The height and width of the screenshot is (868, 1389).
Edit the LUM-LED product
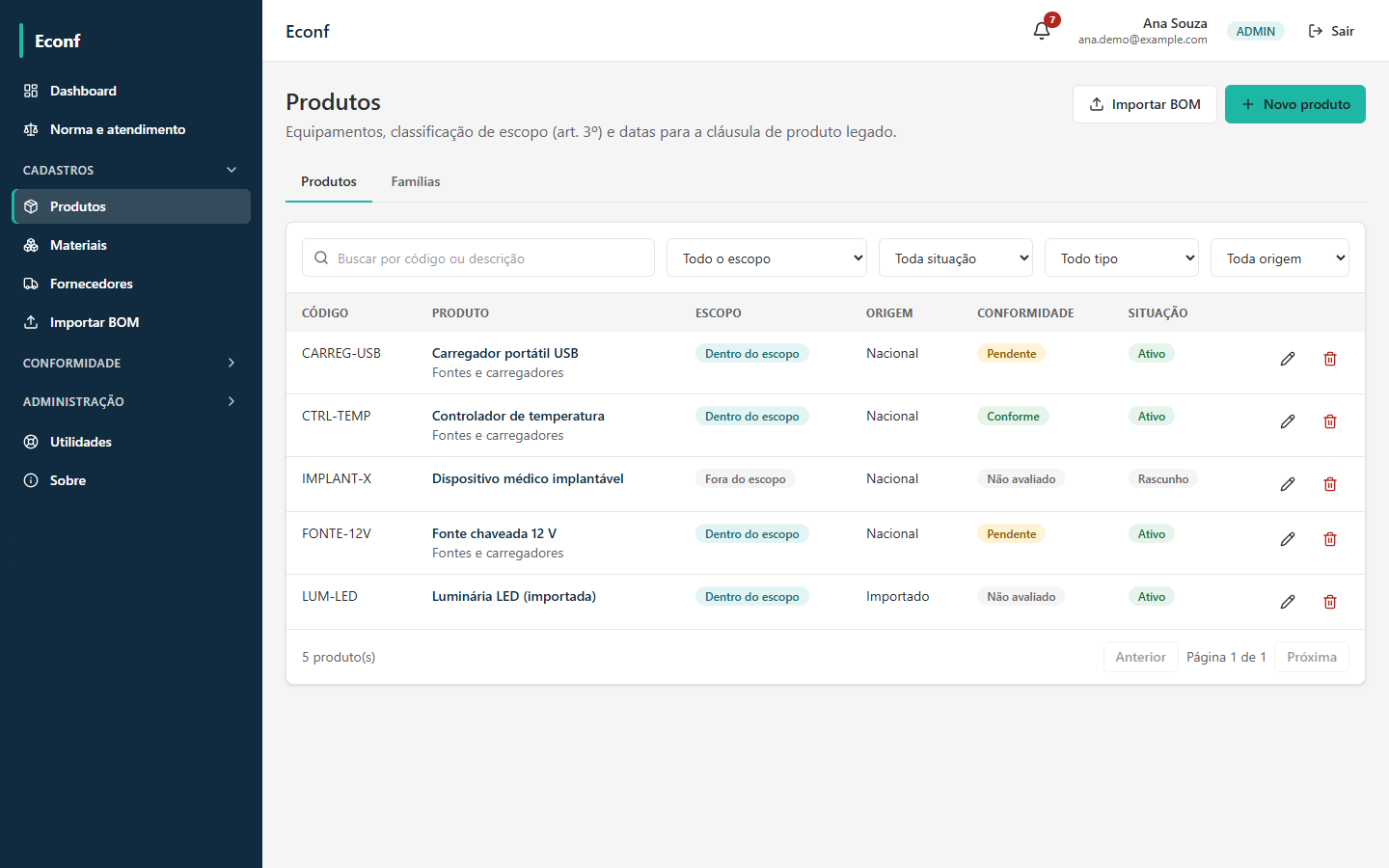click(1288, 602)
